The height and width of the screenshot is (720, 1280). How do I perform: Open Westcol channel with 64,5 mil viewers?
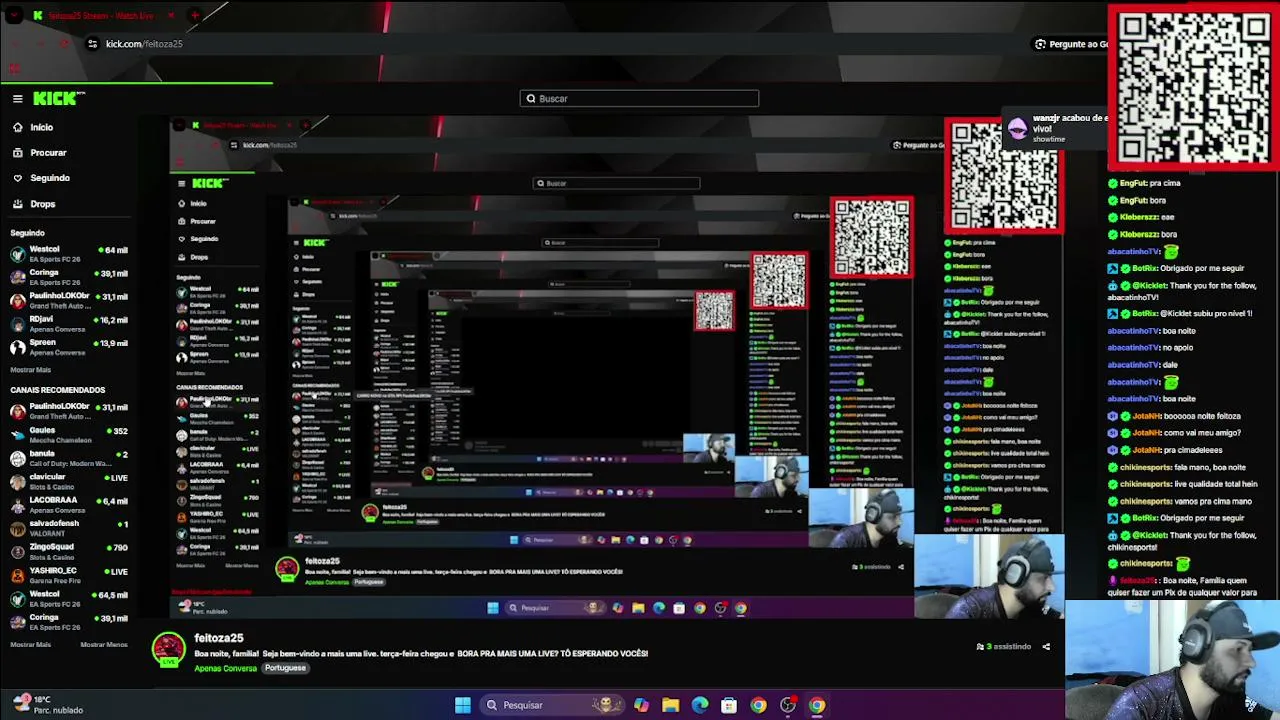coord(70,598)
